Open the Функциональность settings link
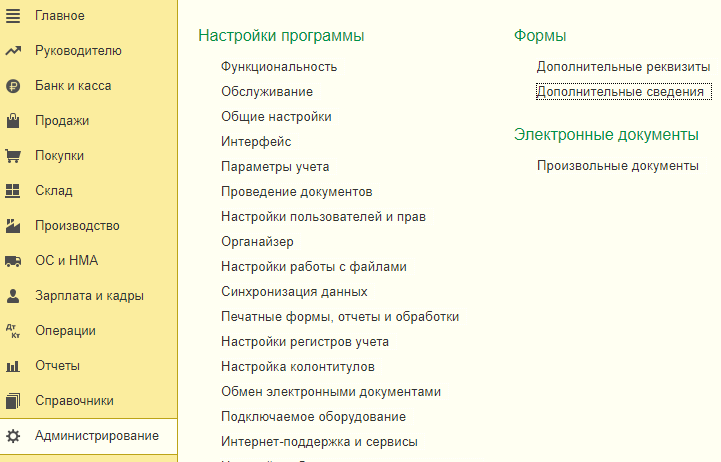721x462 pixels. 279,67
